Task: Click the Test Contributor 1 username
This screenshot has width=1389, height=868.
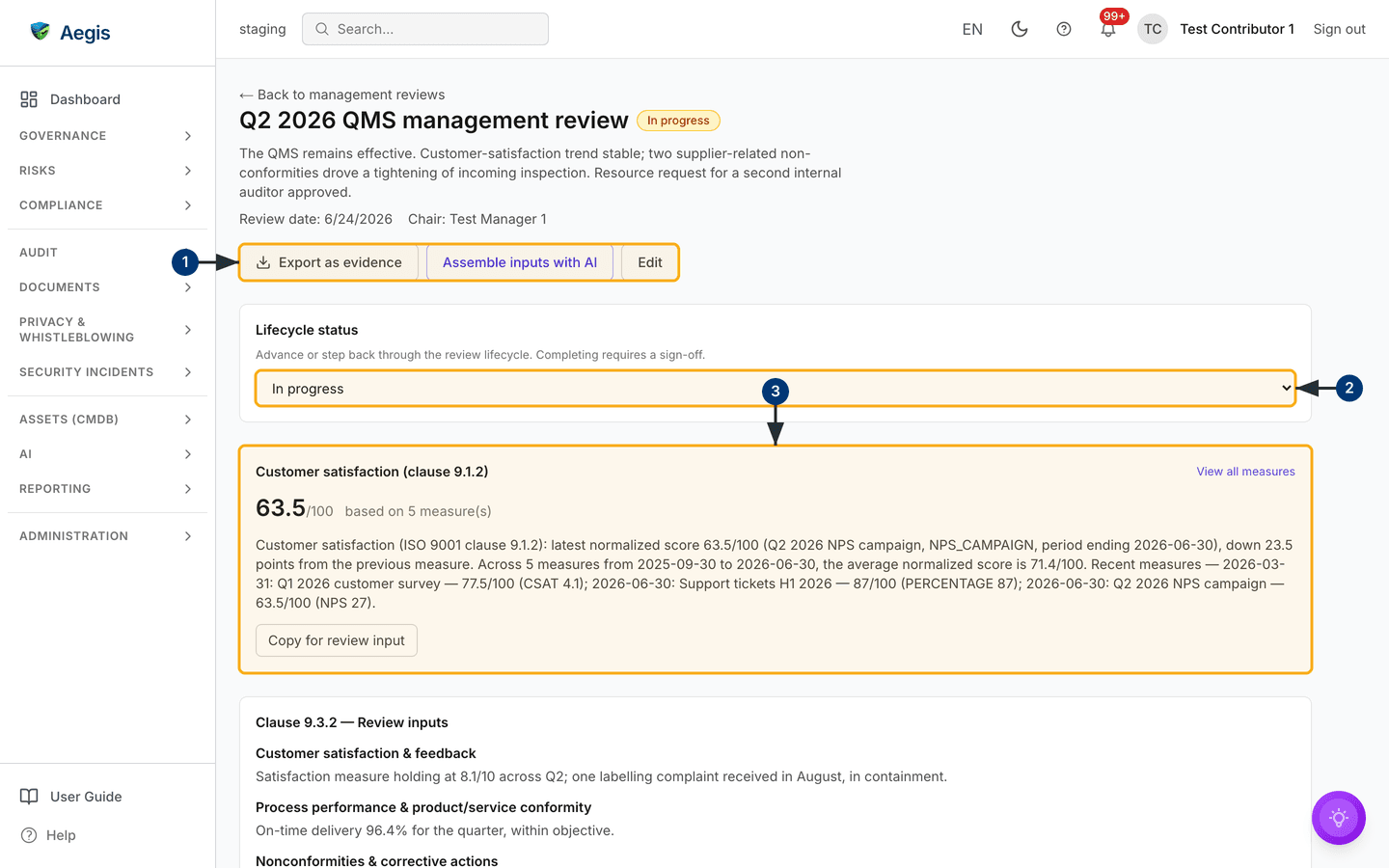Action: point(1237,29)
